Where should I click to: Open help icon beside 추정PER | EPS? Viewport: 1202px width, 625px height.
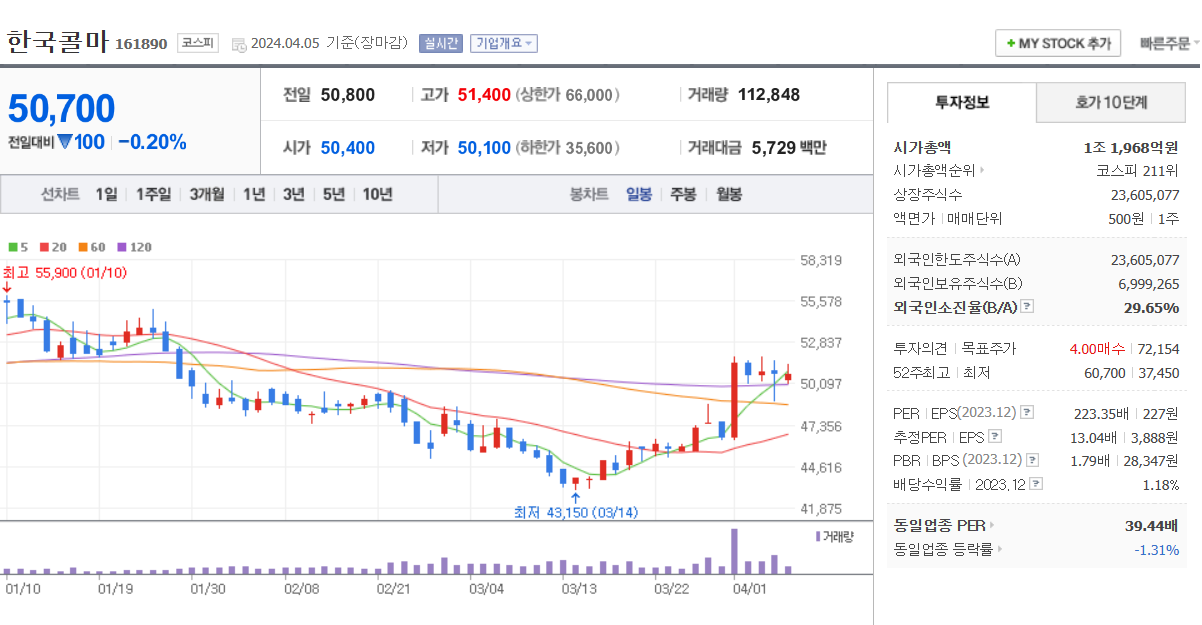995,437
